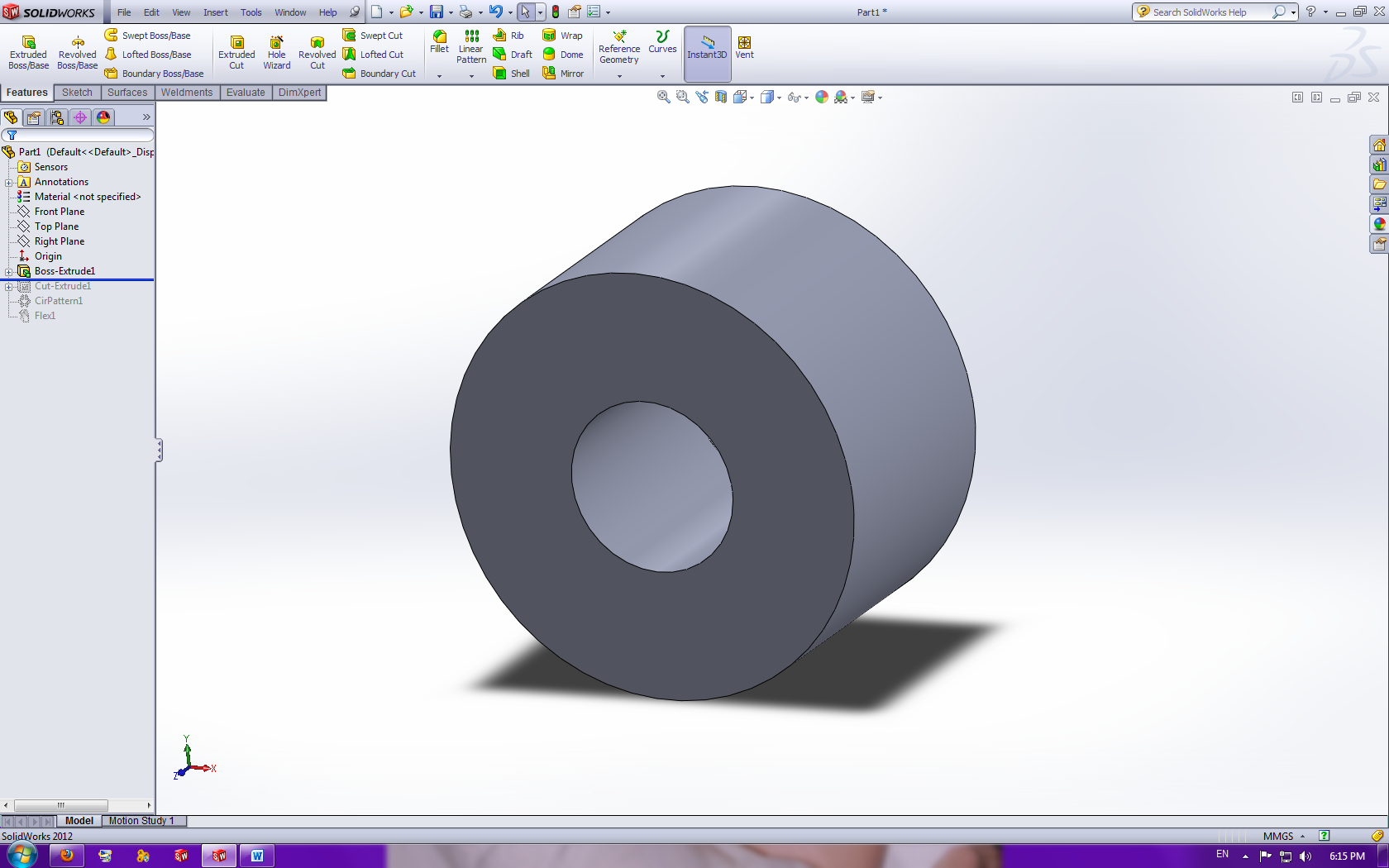Open the View Orientation dropdown arrow
1389x868 pixels.
tap(752, 98)
